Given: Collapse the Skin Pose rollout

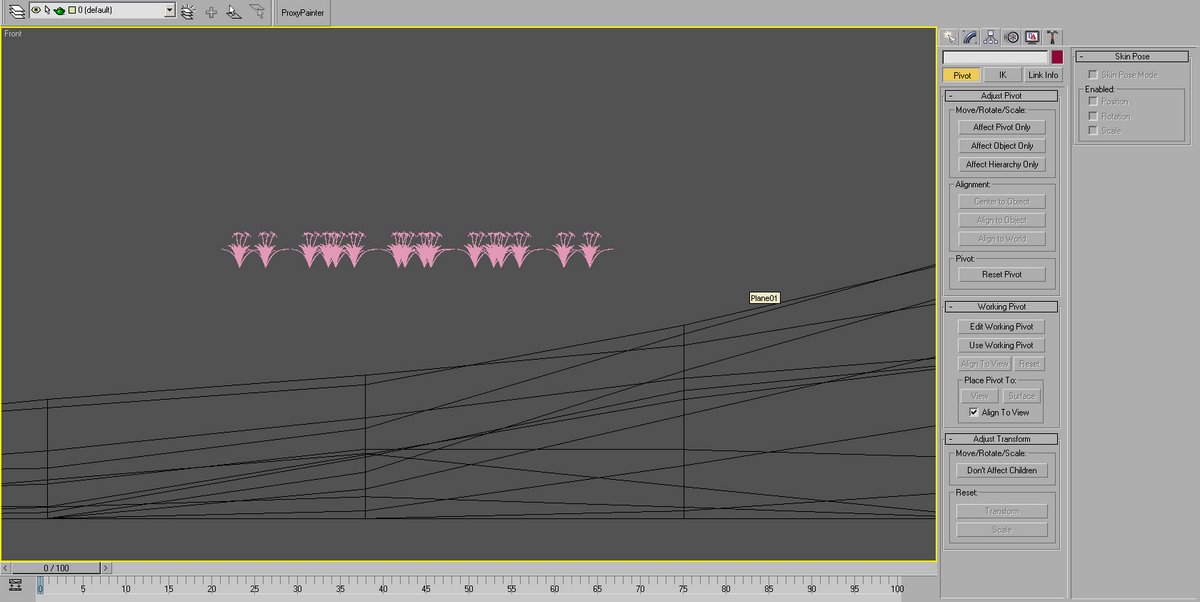Looking at the screenshot, I should [x=1133, y=57].
